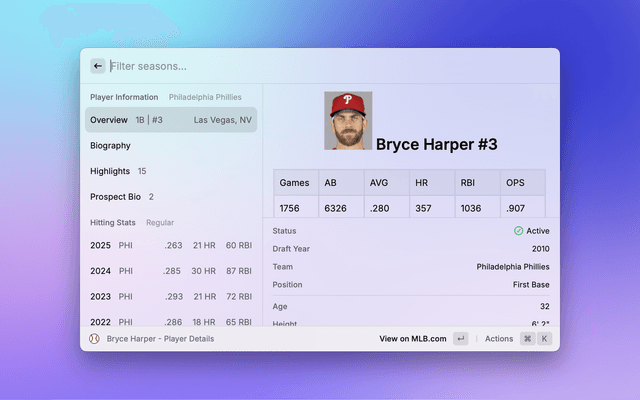Image resolution: width=640 pixels, height=400 pixels.
Task: Open the Actions menu
Action: point(498,339)
